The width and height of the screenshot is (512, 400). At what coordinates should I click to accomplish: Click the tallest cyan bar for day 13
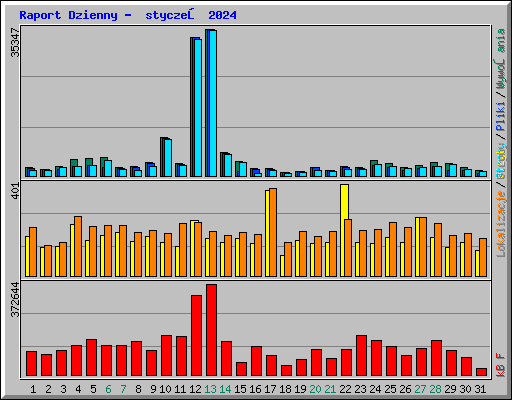(x=213, y=103)
